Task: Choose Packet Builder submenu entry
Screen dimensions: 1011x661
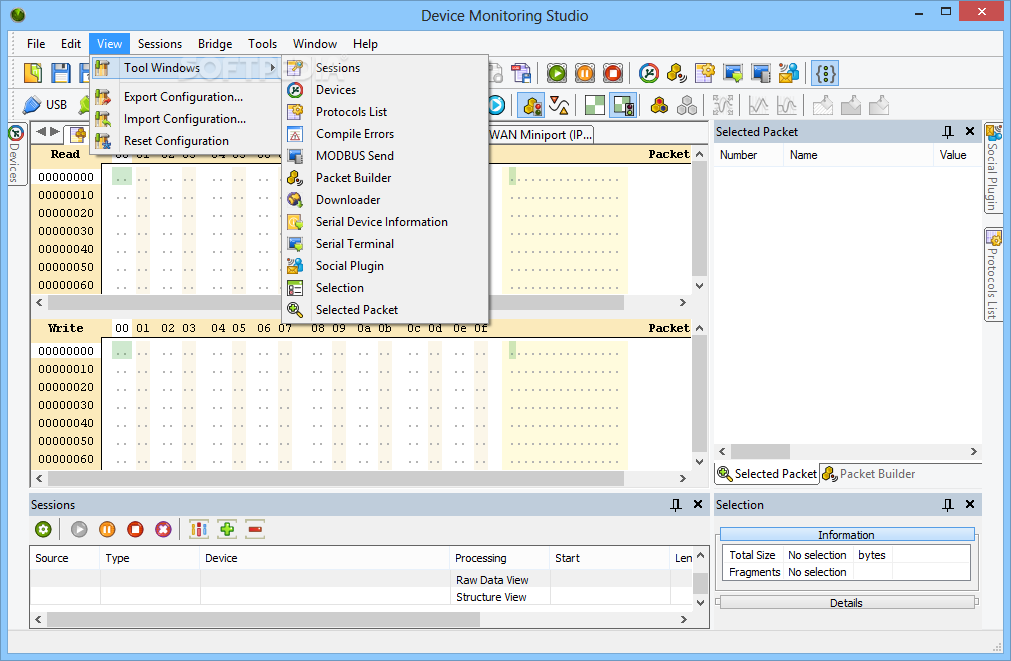Action: click(x=385, y=177)
